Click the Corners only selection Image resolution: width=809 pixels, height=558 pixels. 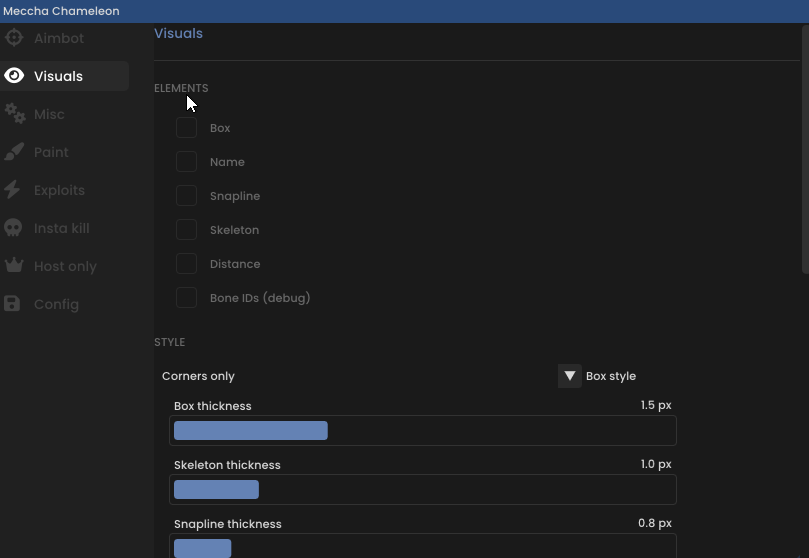click(x=198, y=376)
